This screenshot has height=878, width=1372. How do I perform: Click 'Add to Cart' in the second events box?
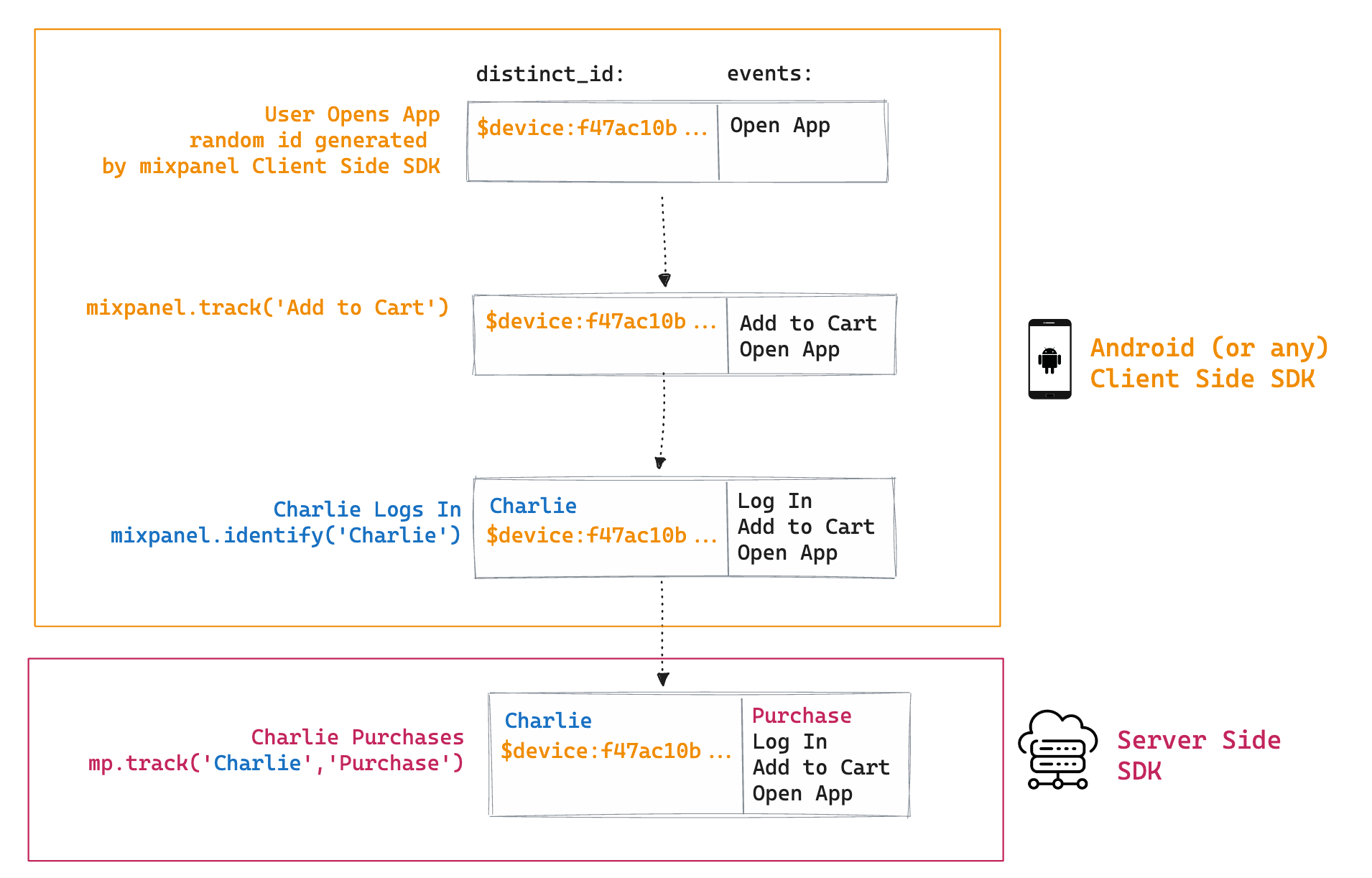click(808, 323)
